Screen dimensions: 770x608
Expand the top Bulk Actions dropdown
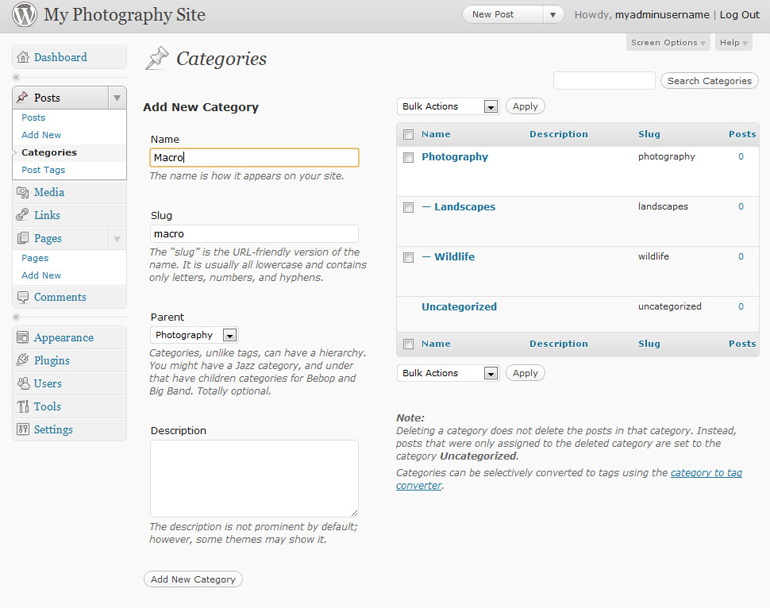(x=490, y=107)
